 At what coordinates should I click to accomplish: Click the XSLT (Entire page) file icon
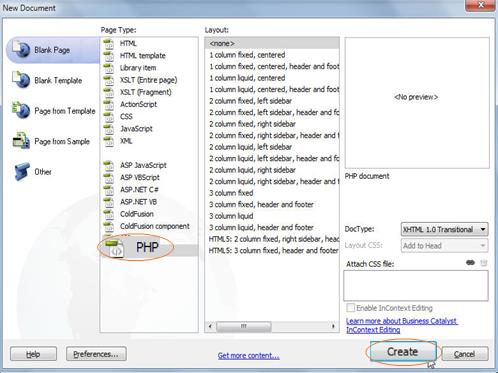tap(109, 80)
